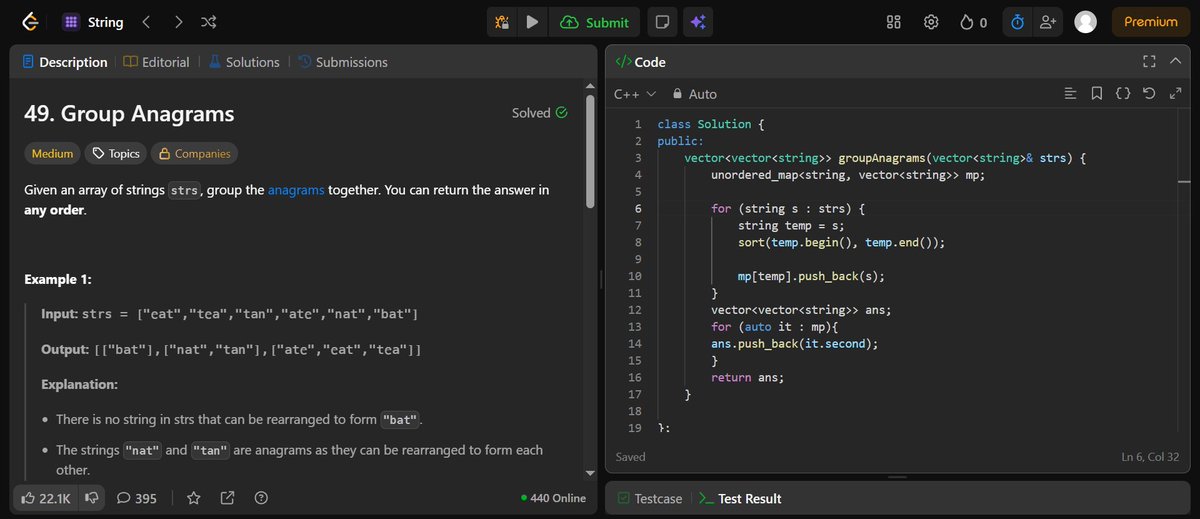Select line number 6 in gutter
This screenshot has width=1200, height=519.
(637, 208)
